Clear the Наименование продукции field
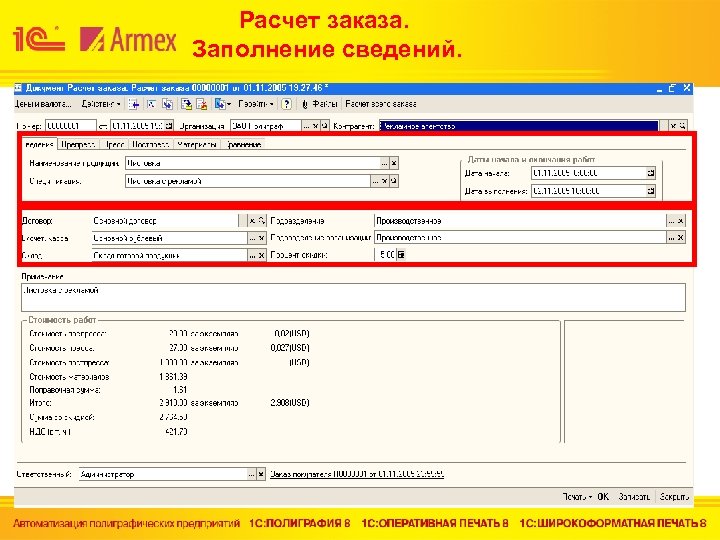The height and width of the screenshot is (540, 720). click(394, 163)
